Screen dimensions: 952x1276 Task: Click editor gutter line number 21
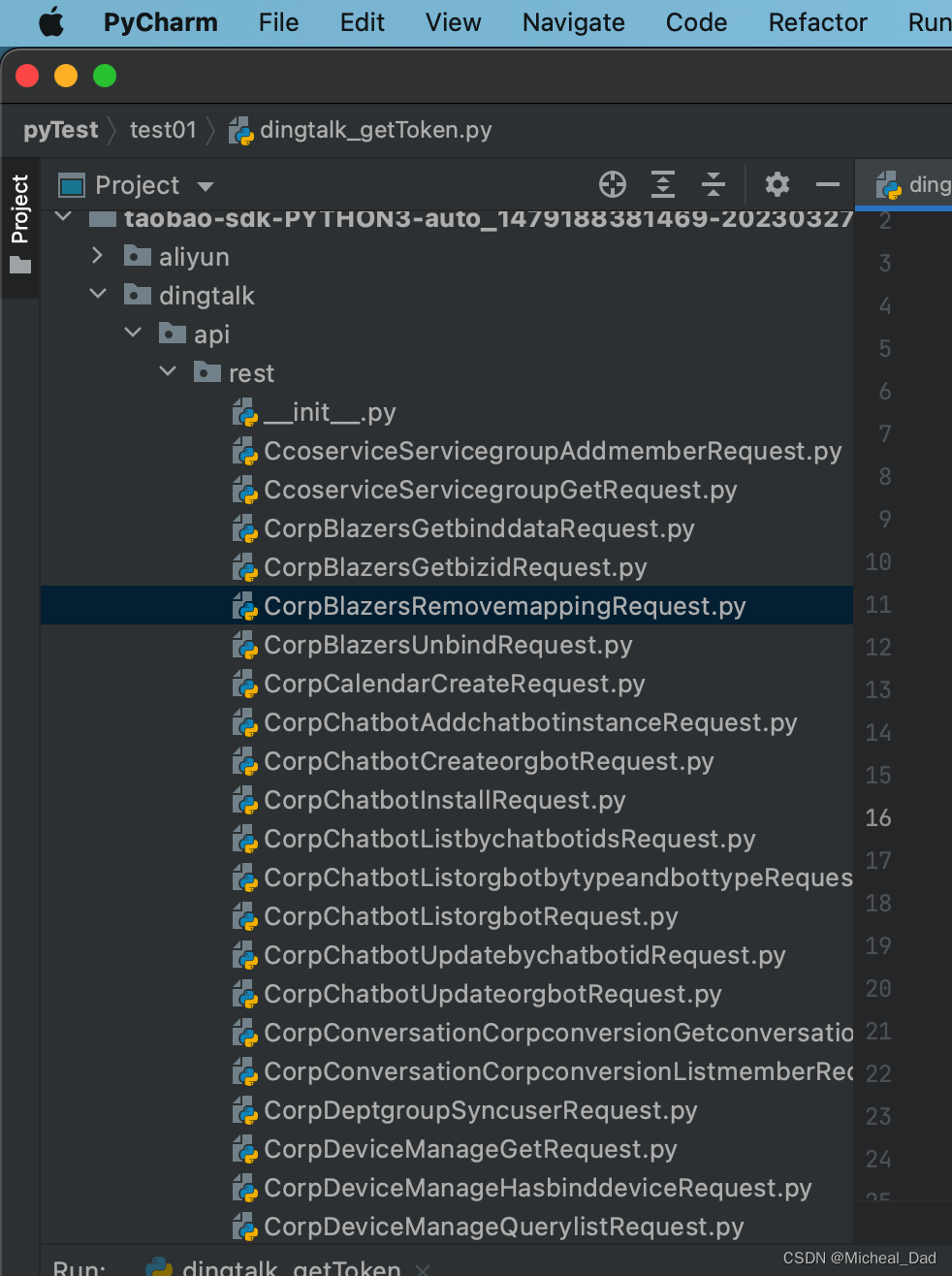(x=878, y=1031)
